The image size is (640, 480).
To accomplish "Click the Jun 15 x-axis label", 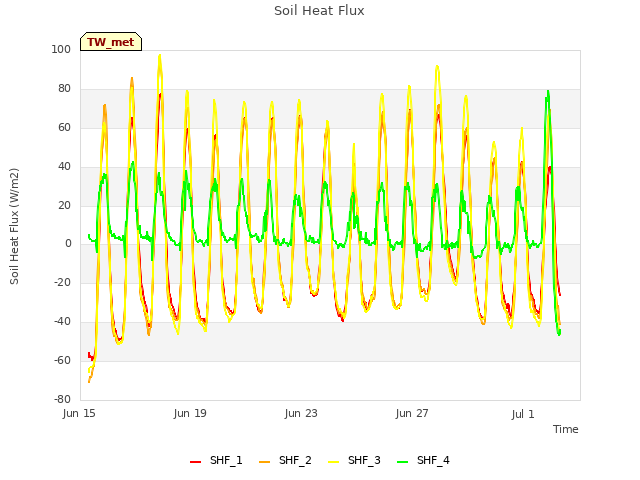I will (x=79, y=413).
